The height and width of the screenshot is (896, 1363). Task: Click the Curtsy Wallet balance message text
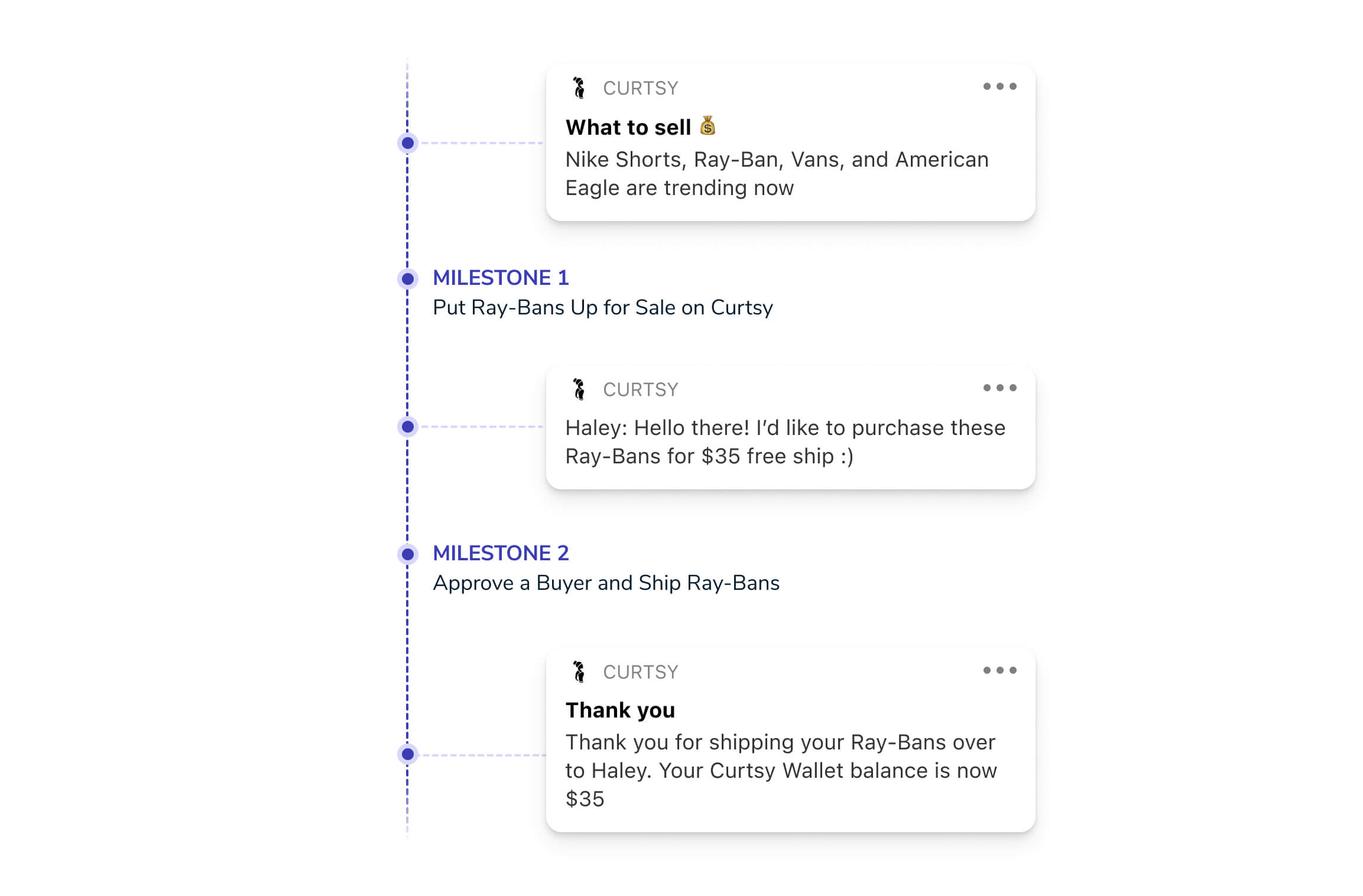click(781, 770)
